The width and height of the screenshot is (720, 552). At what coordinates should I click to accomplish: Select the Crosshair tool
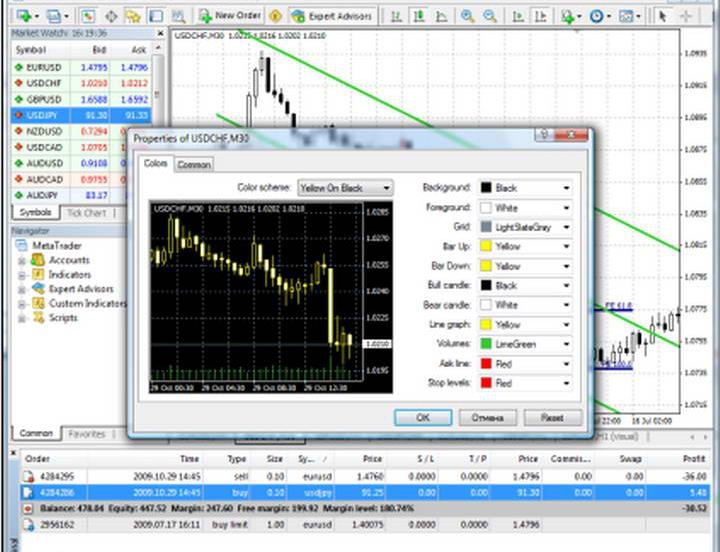[x=686, y=17]
